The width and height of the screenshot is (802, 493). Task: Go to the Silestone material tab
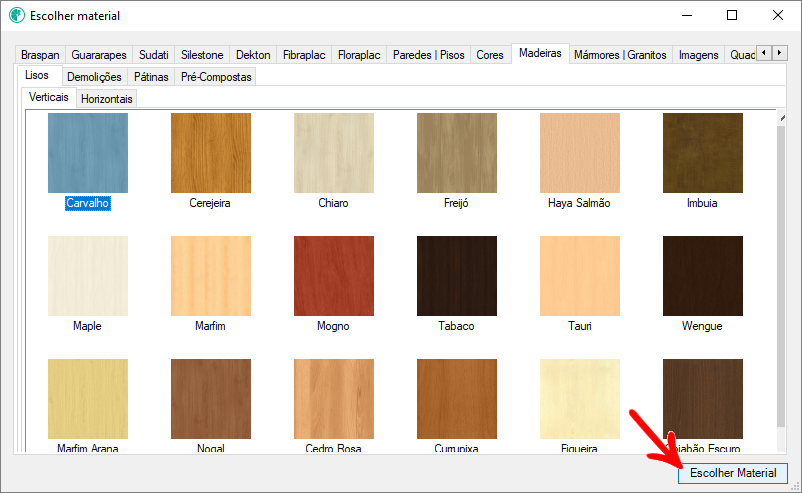coord(202,55)
